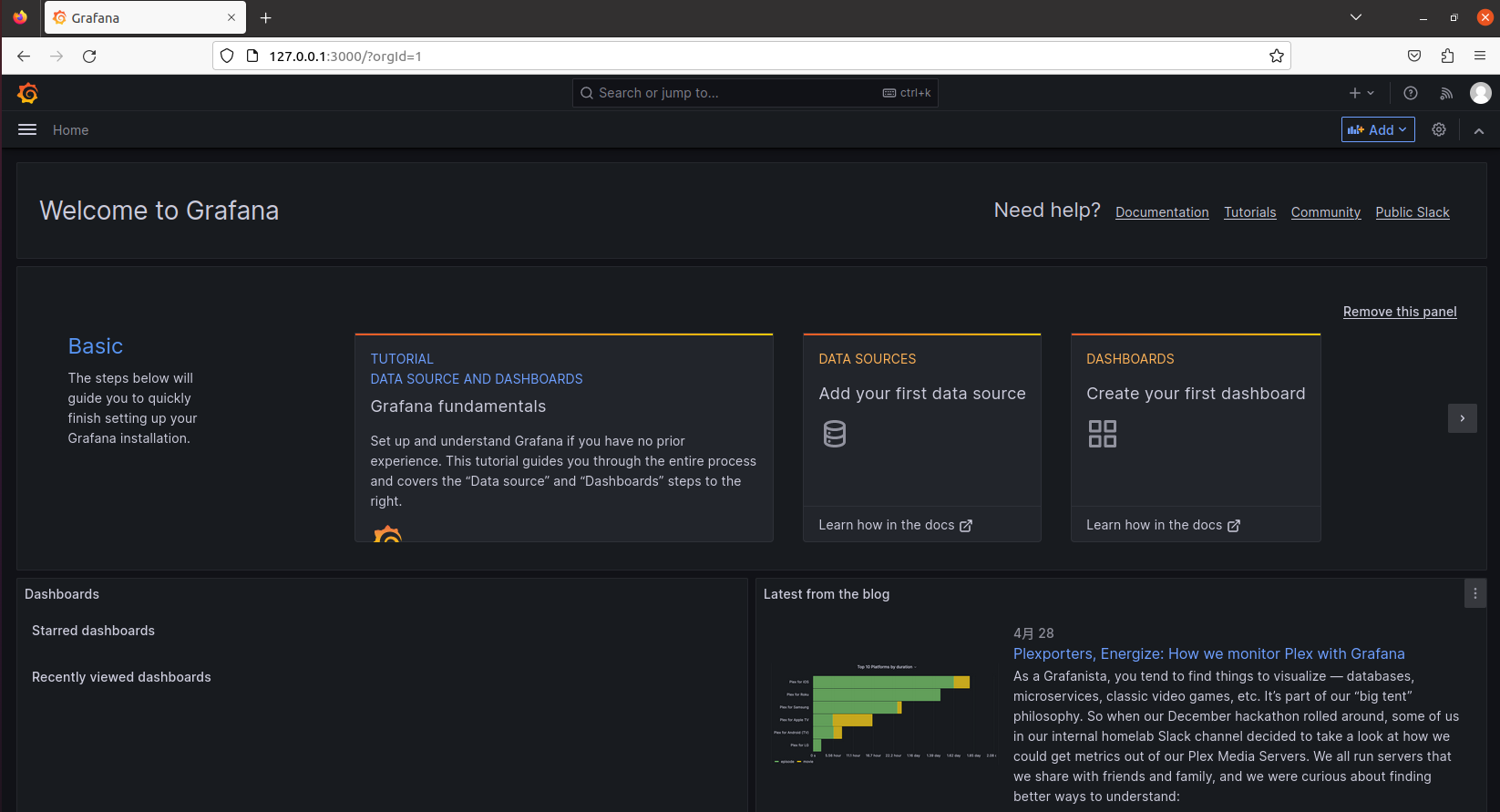1500x812 pixels.
Task: Click the data source database icon
Action: [x=835, y=434]
